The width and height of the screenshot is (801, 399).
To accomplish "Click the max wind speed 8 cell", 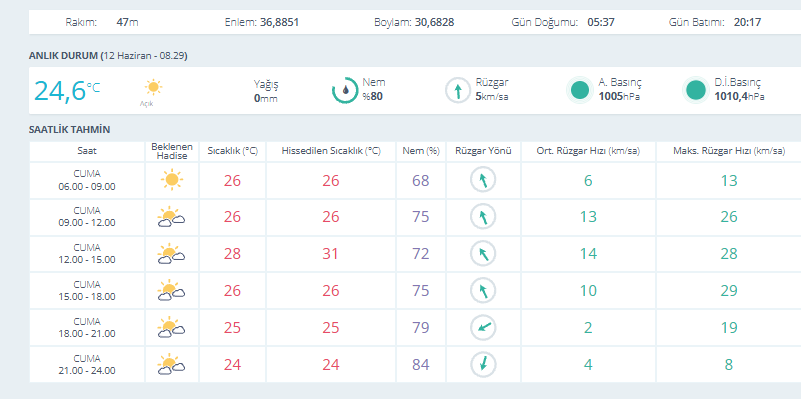I will click(729, 364).
